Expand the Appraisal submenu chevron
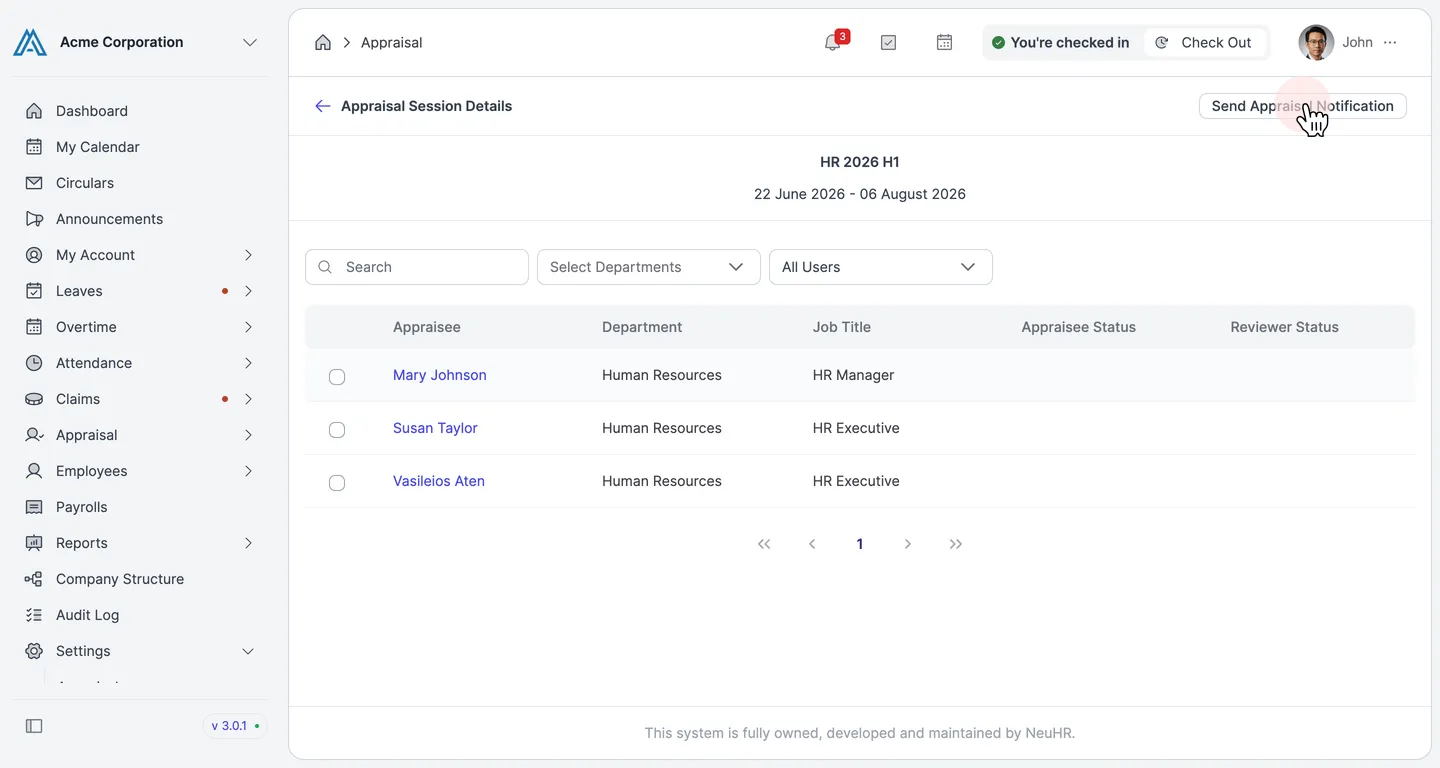Screen dimensions: 1440x768 (x=248, y=435)
